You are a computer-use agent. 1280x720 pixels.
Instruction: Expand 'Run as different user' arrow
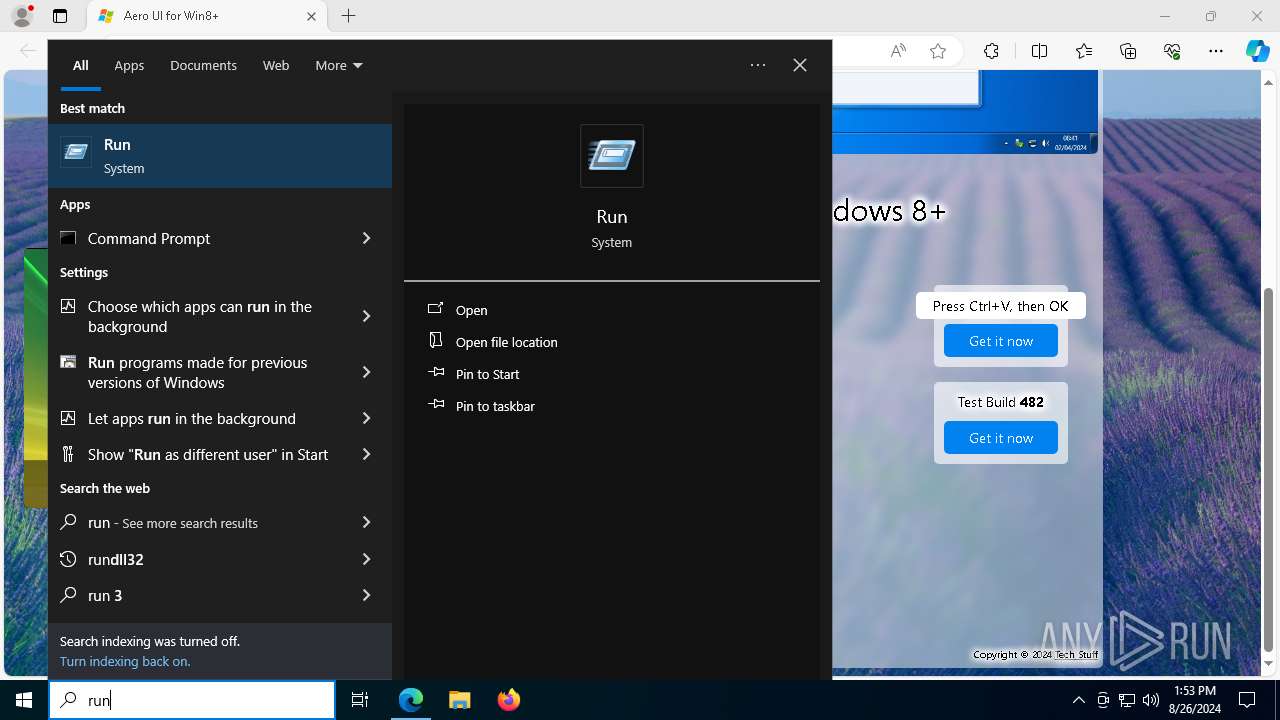pyautogui.click(x=366, y=454)
